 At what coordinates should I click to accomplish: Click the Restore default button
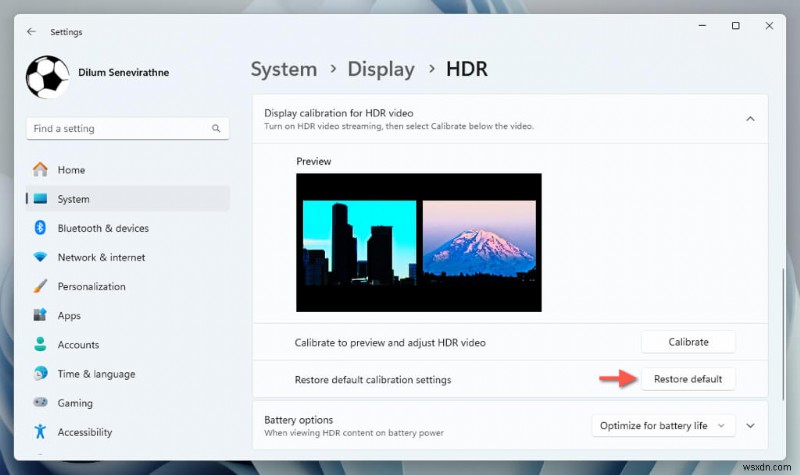[x=688, y=379]
